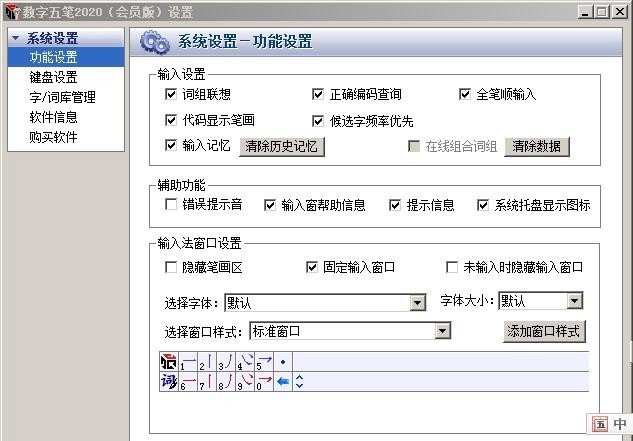Click the 添加窗口样式 button
The width and height of the screenshot is (633, 441).
(x=544, y=332)
